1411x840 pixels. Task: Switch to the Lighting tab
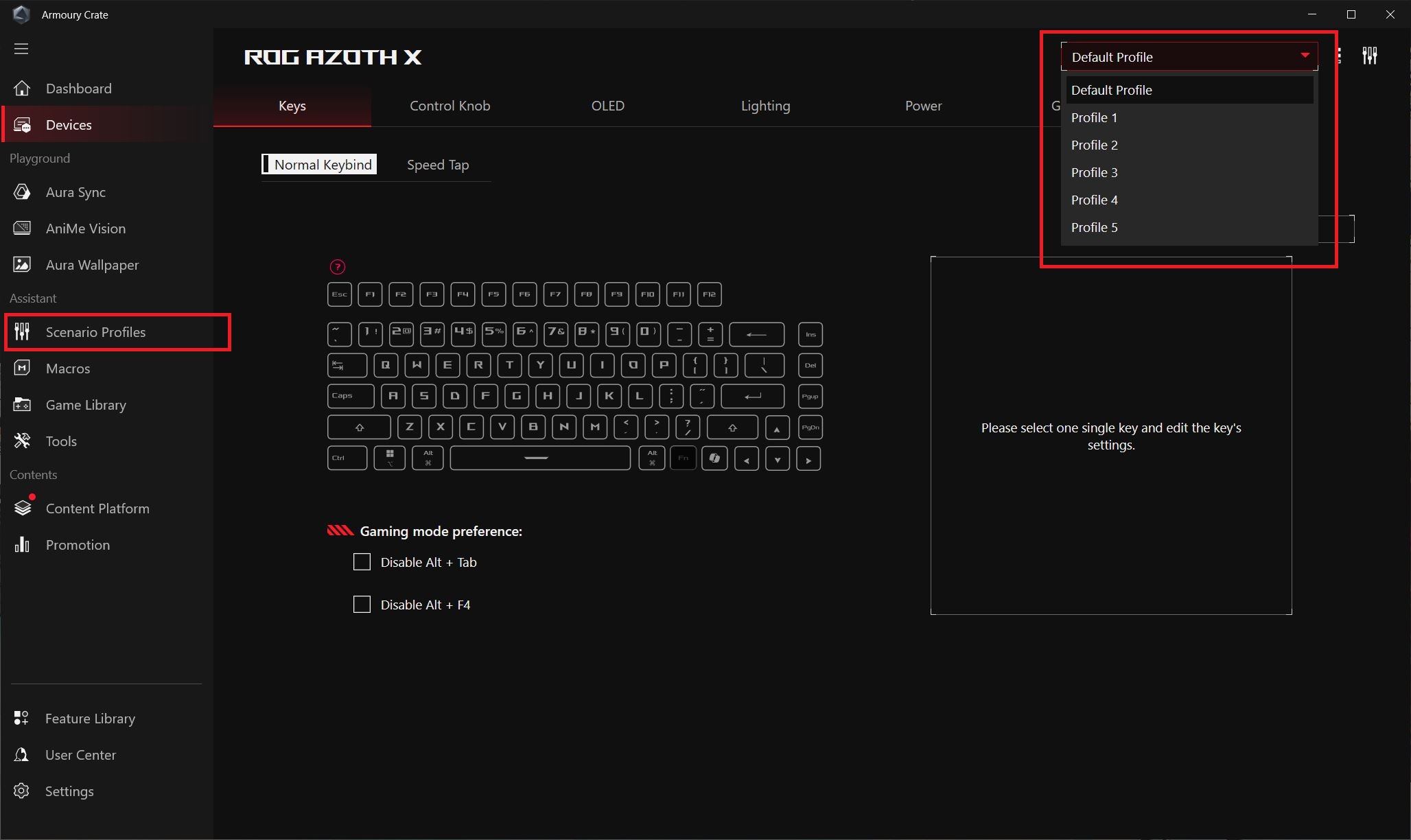pyautogui.click(x=766, y=106)
